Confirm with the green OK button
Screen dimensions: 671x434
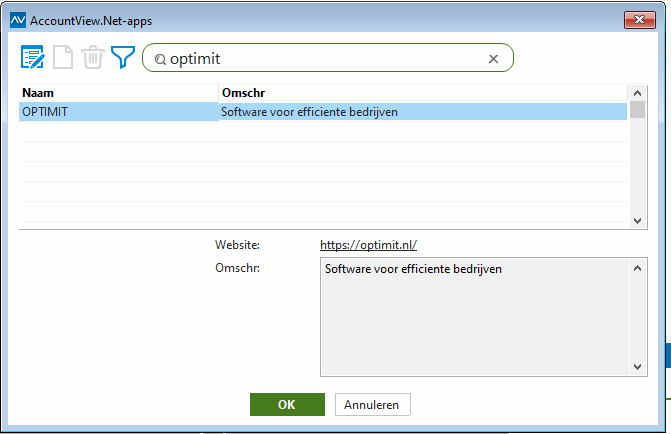pos(287,404)
